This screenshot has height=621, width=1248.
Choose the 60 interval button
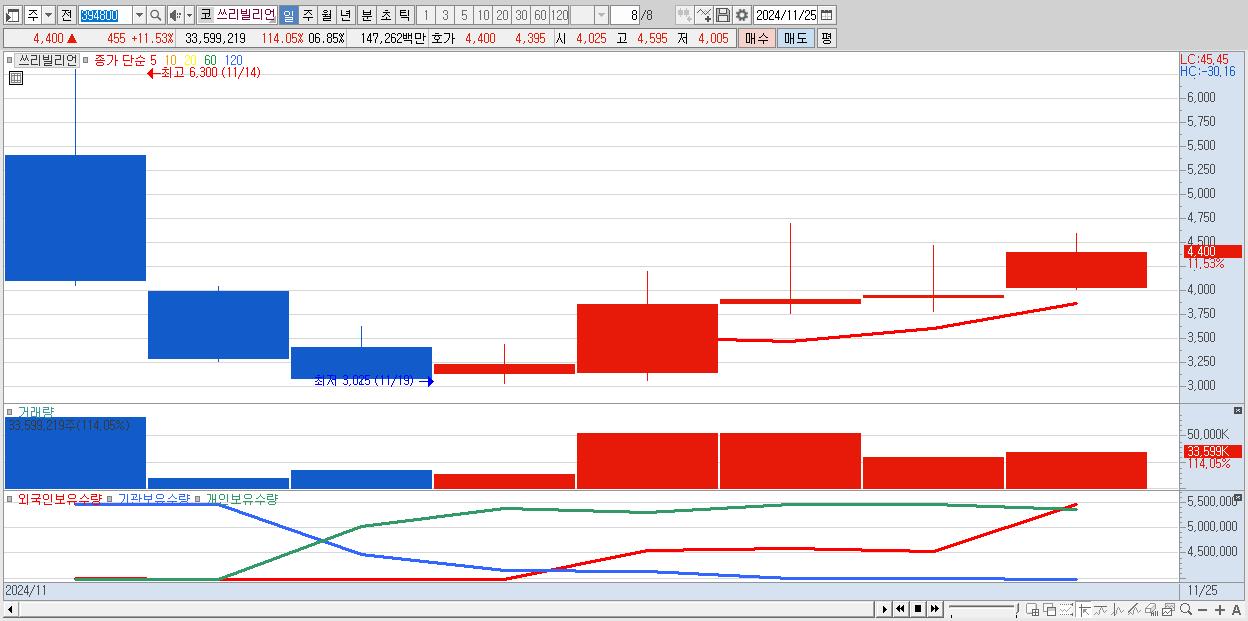tap(540, 15)
